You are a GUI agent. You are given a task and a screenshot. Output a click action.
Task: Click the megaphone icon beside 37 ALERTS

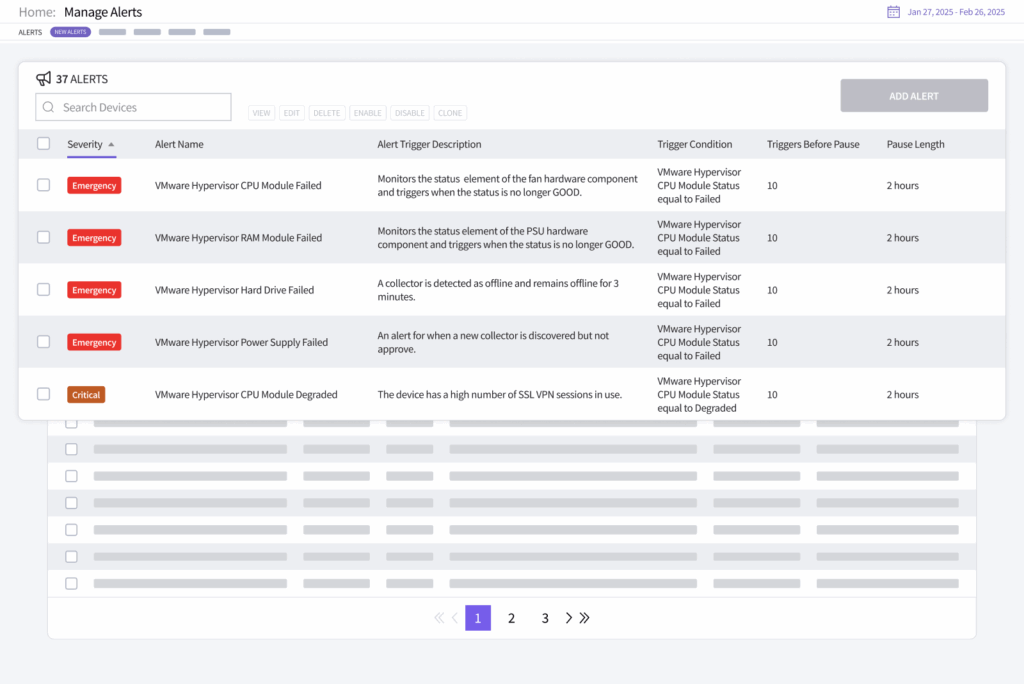click(x=42, y=78)
